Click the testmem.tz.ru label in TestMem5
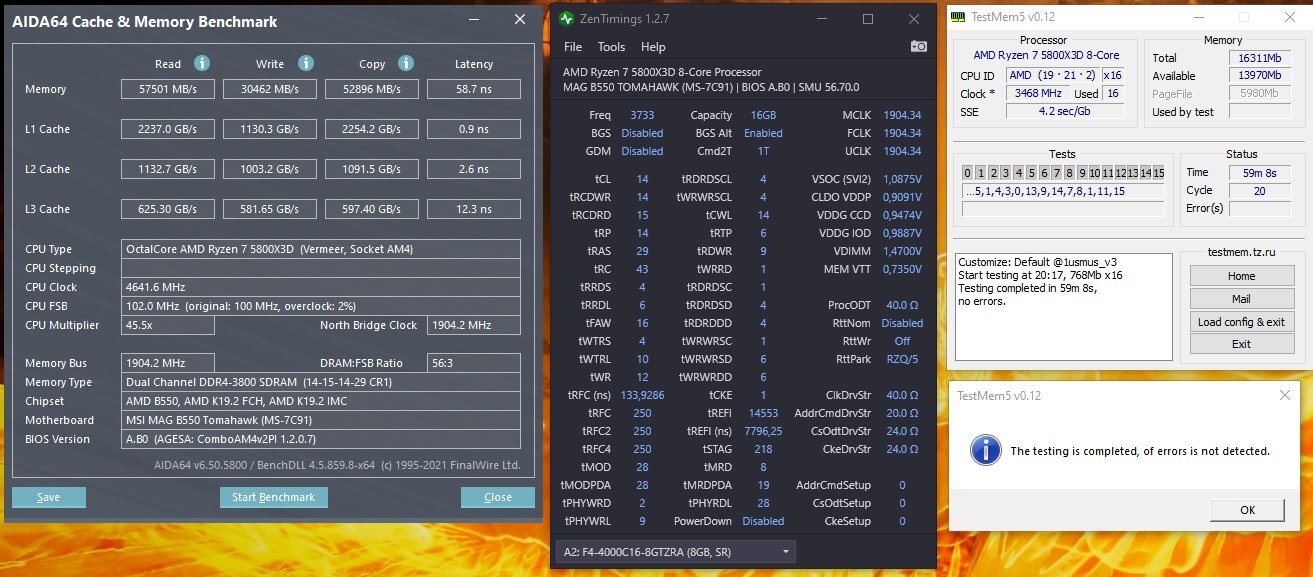 [1241, 254]
